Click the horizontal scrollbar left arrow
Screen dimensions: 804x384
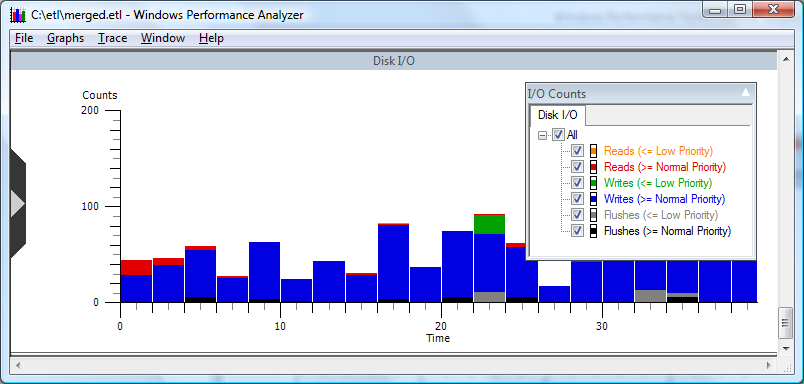(x=18, y=366)
